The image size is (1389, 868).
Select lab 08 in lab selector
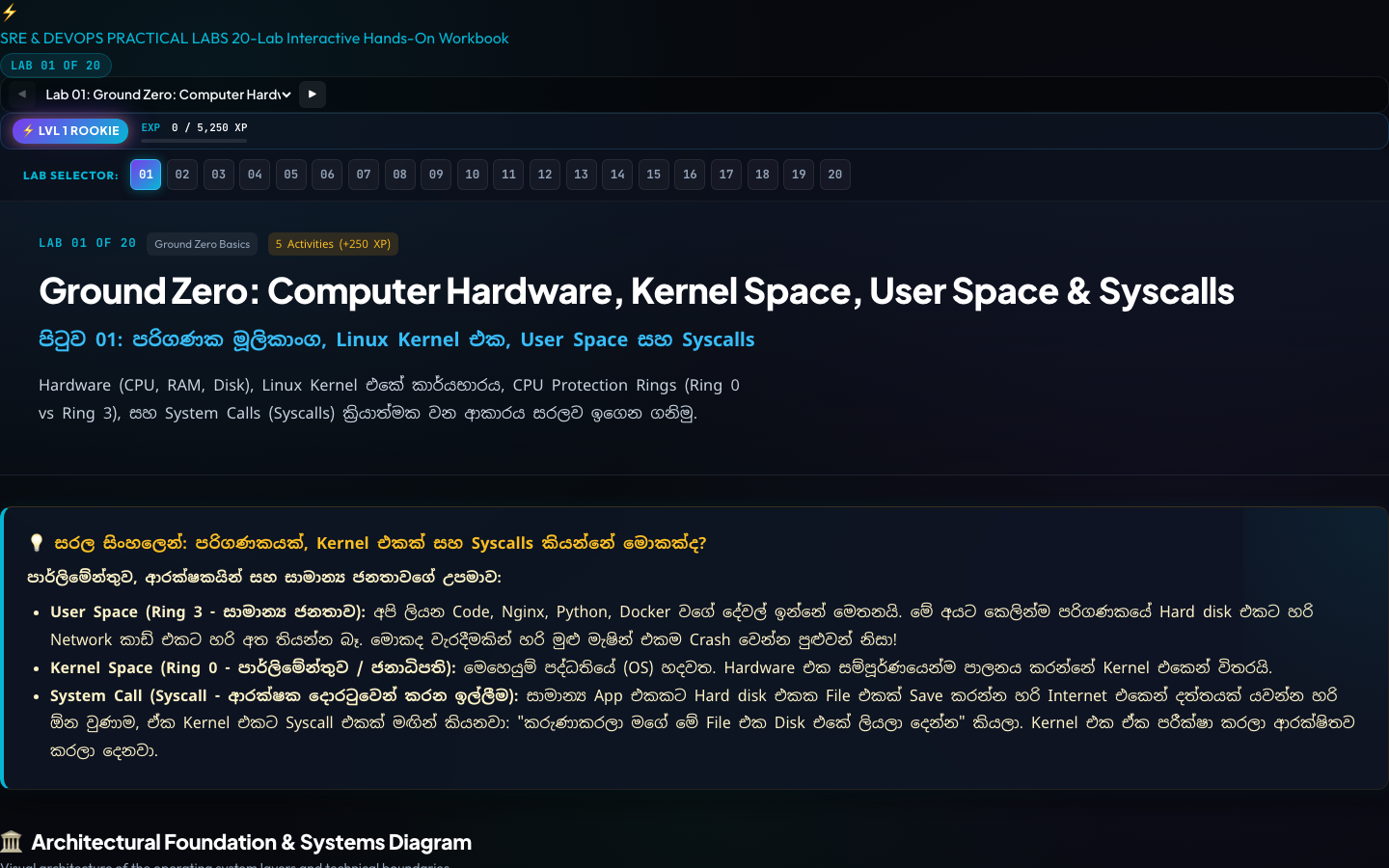[x=400, y=175]
